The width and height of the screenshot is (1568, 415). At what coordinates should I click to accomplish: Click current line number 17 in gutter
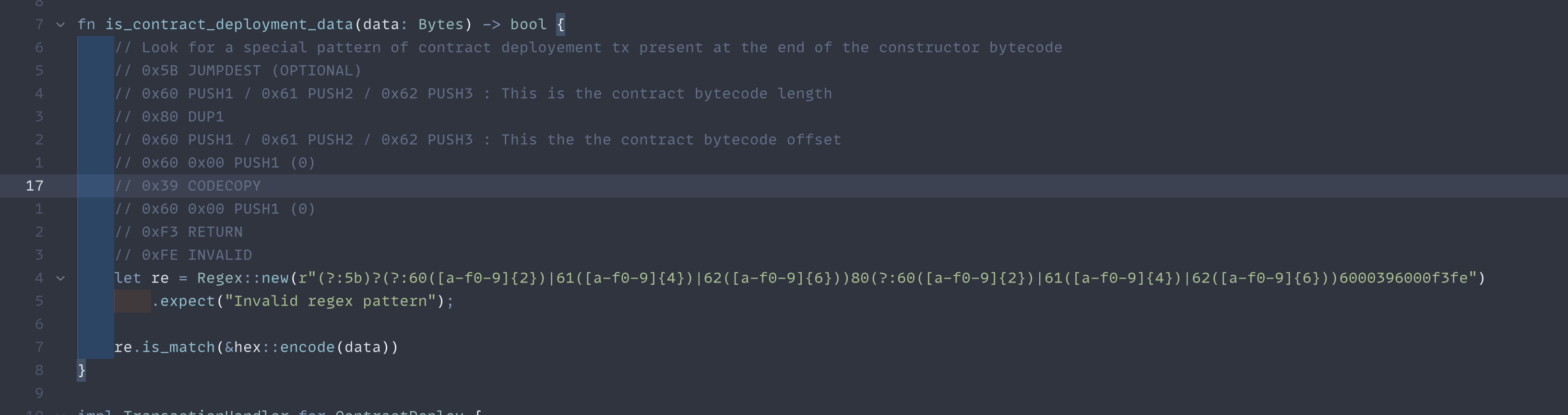tap(34, 186)
